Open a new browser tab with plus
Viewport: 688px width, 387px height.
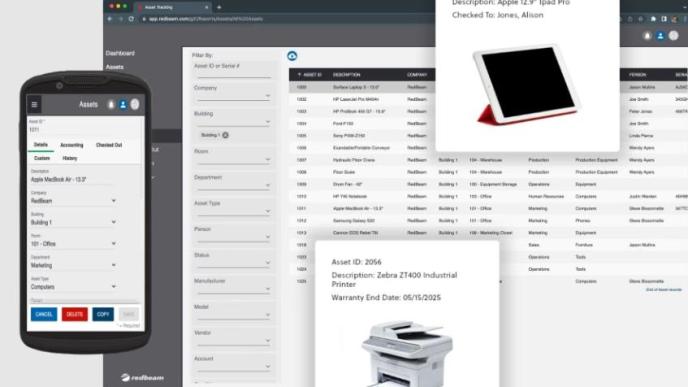pos(219,7)
